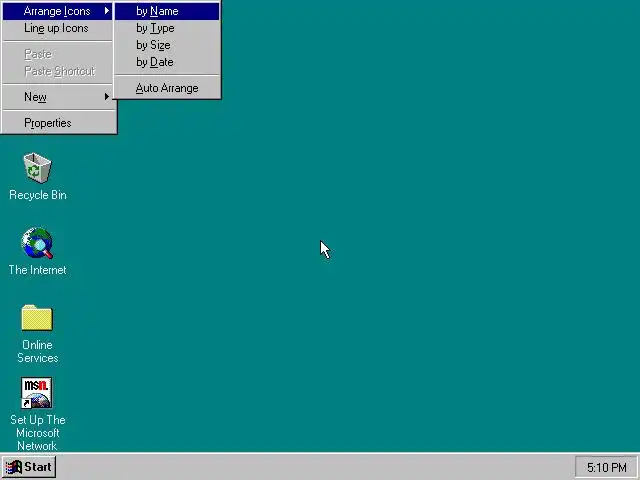The height and width of the screenshot is (480, 640).
Task: Arrange icons by Size
Action: [167, 45]
